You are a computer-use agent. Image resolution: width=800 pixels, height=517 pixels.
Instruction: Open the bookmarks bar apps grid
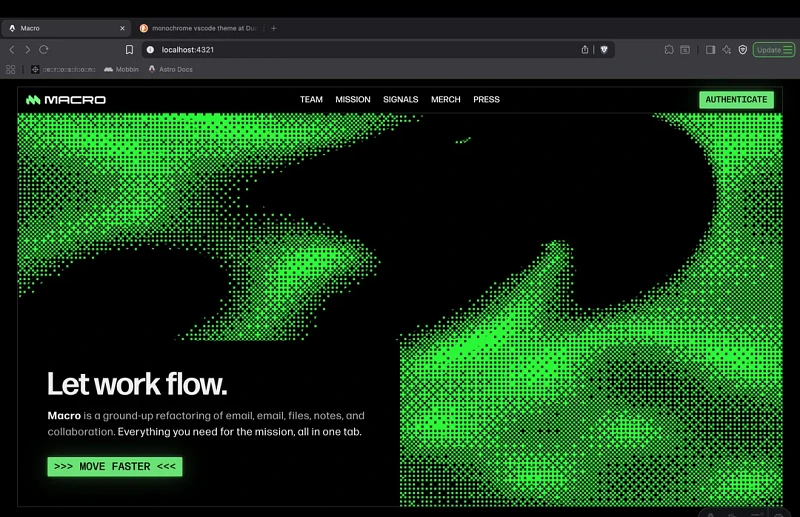(11, 69)
